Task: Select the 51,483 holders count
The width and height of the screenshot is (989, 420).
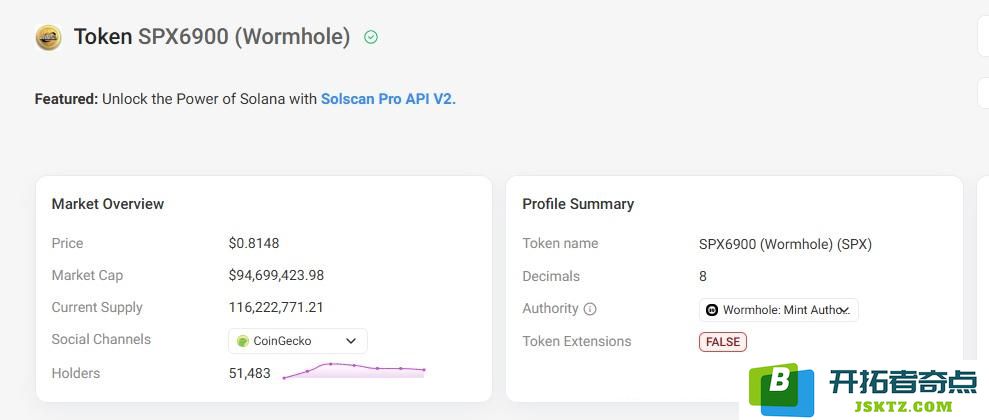Action: coord(250,373)
